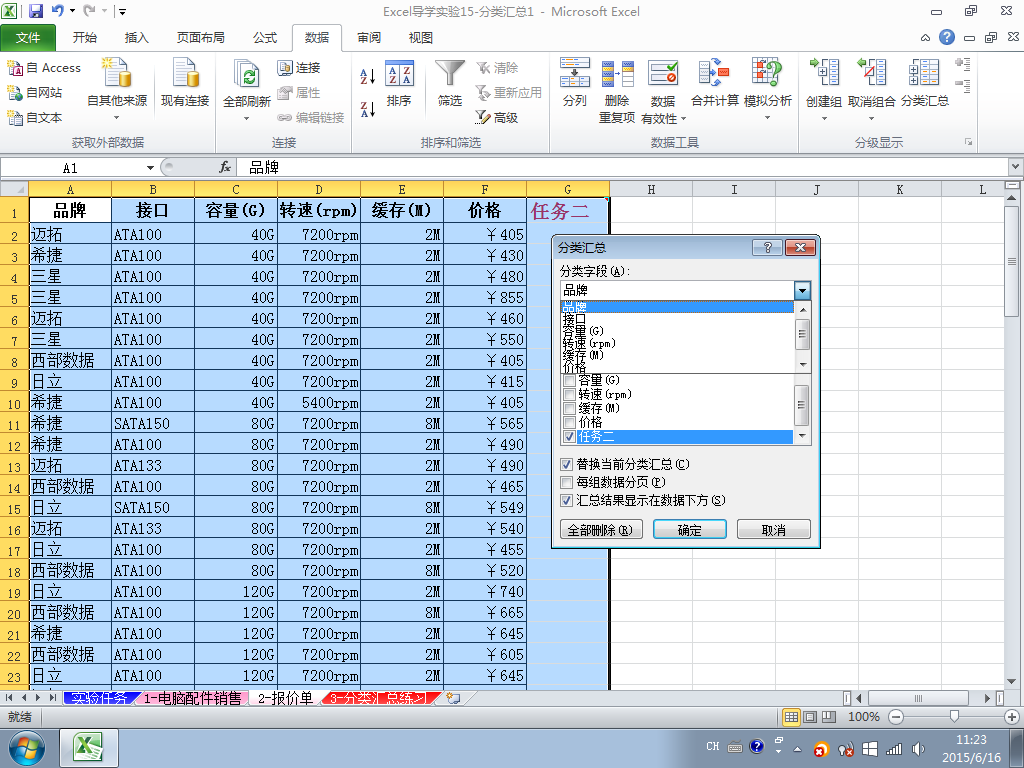Click Remove Duplicates (删除重复项)
The image size is (1024, 768).
[x=617, y=90]
